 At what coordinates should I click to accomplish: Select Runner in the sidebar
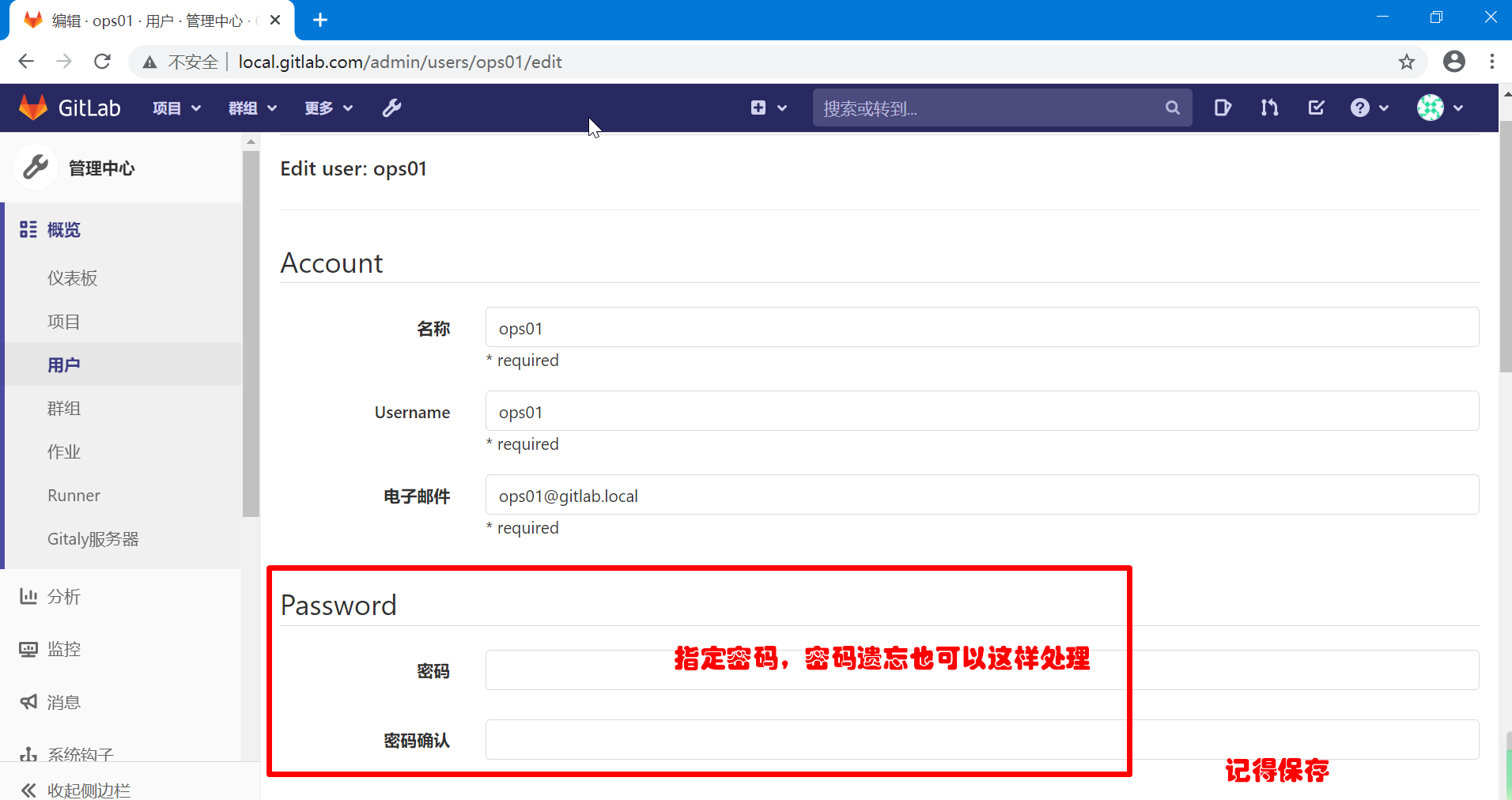[74, 496]
